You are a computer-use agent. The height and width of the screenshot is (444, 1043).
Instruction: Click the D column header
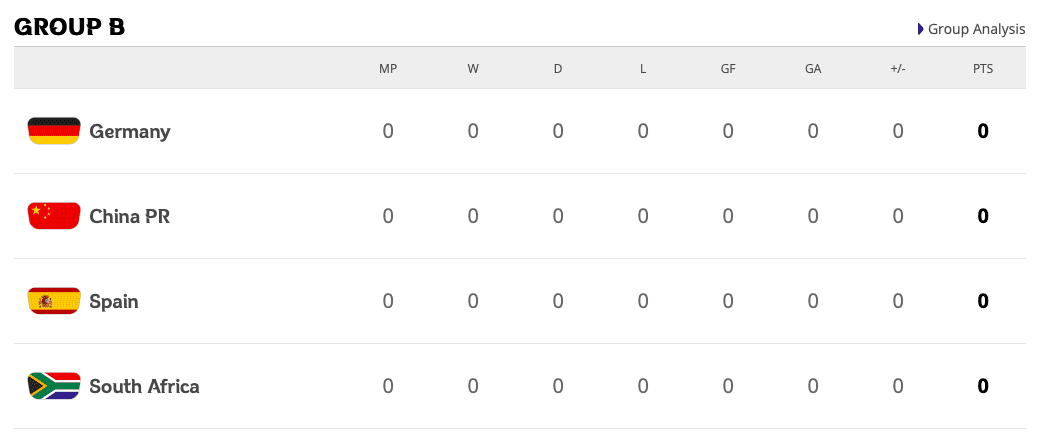click(558, 69)
